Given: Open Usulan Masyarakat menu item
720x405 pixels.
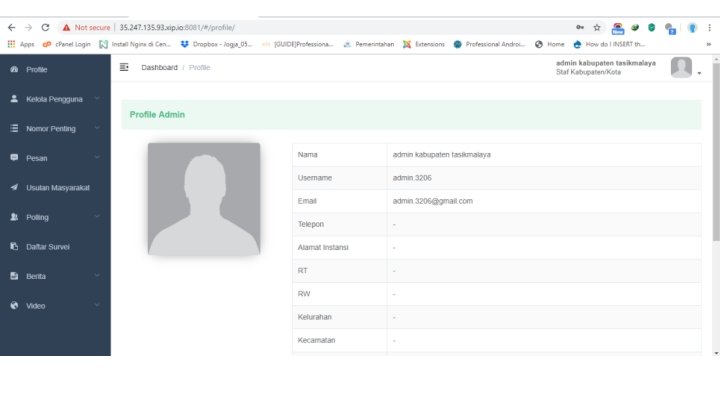Looking at the screenshot, I should pos(55,187).
